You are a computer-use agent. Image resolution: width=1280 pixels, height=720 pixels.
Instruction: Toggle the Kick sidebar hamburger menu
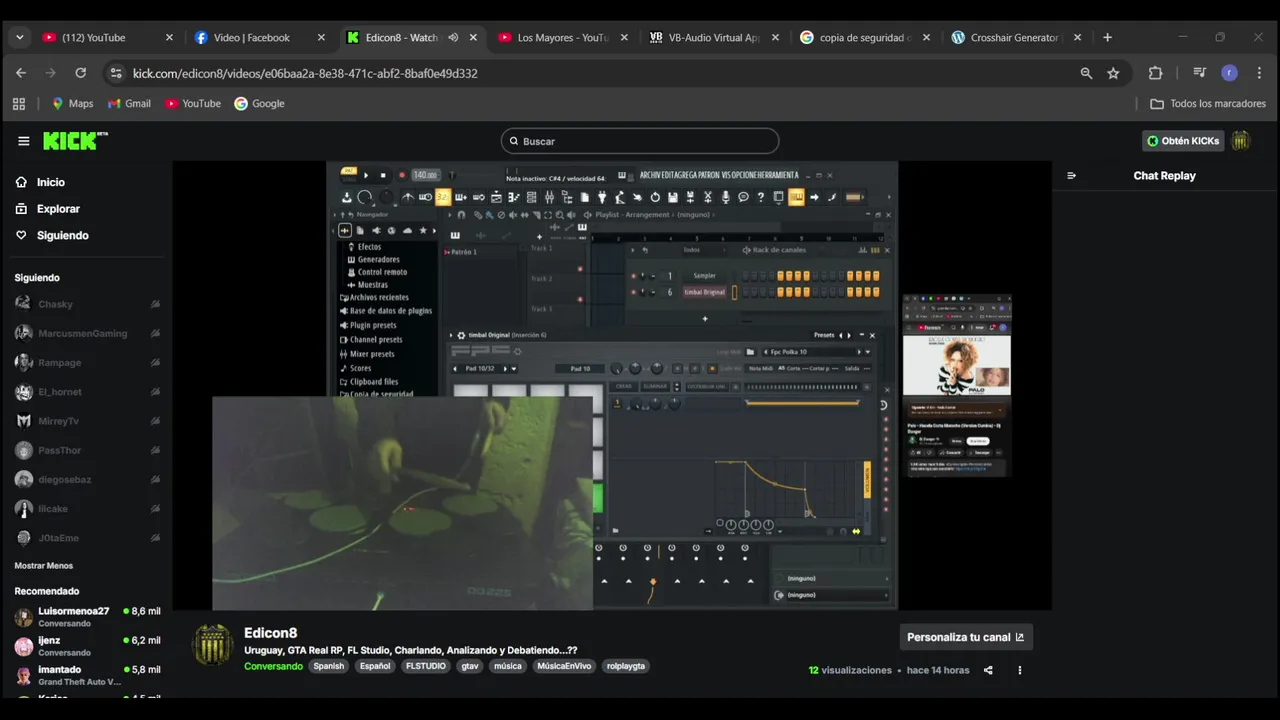24,141
